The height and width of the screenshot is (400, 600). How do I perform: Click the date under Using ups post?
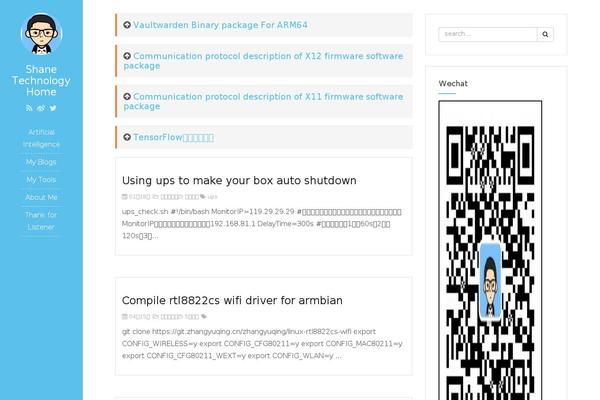(x=139, y=197)
